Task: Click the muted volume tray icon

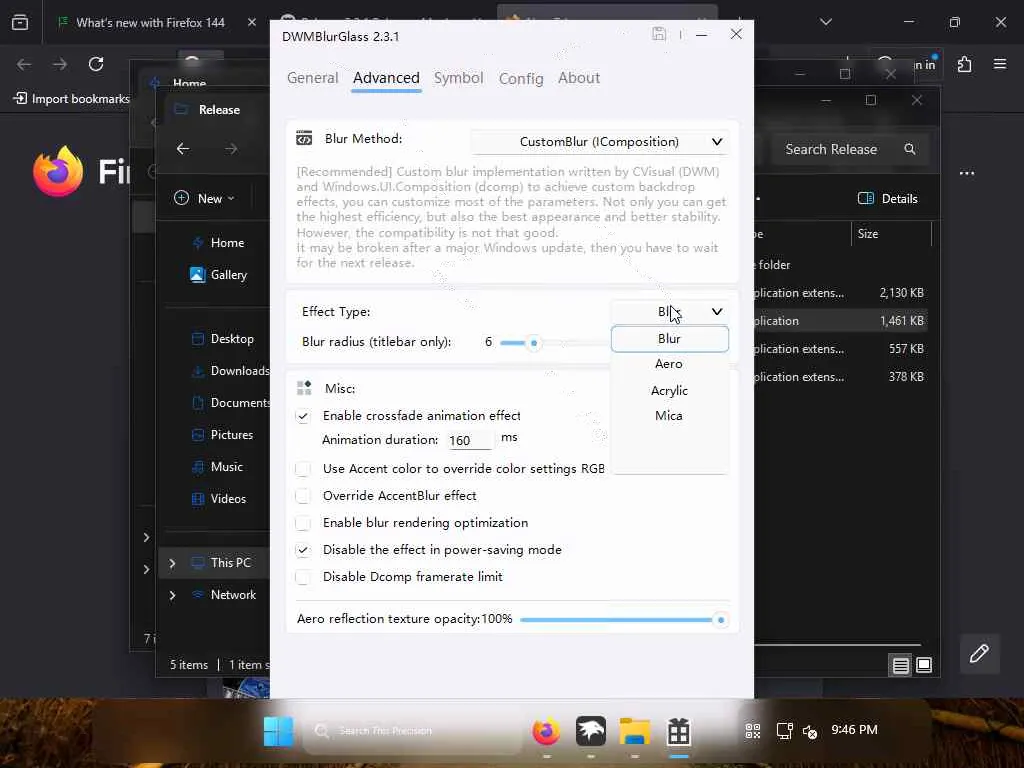Action: 810,731
